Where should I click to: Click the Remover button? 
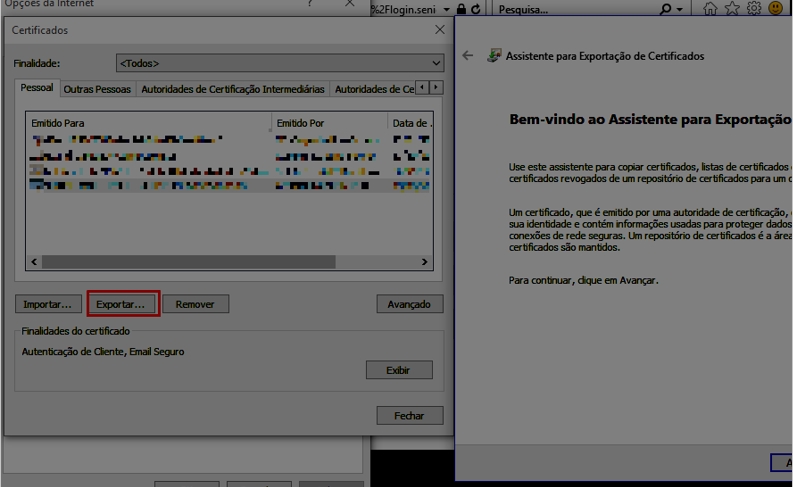click(195, 304)
